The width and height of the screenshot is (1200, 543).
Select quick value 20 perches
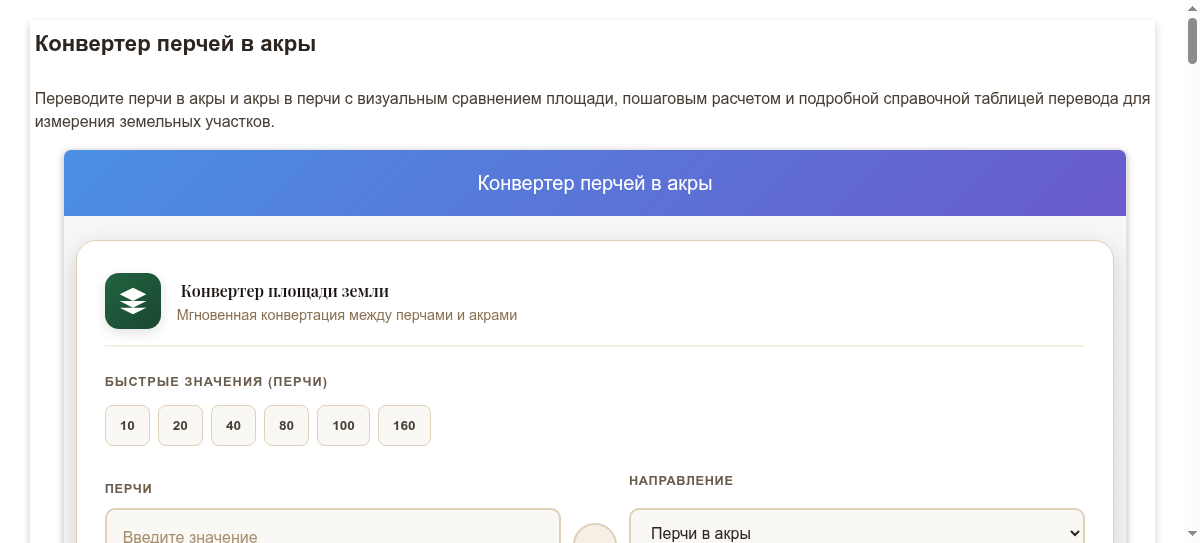tap(180, 425)
